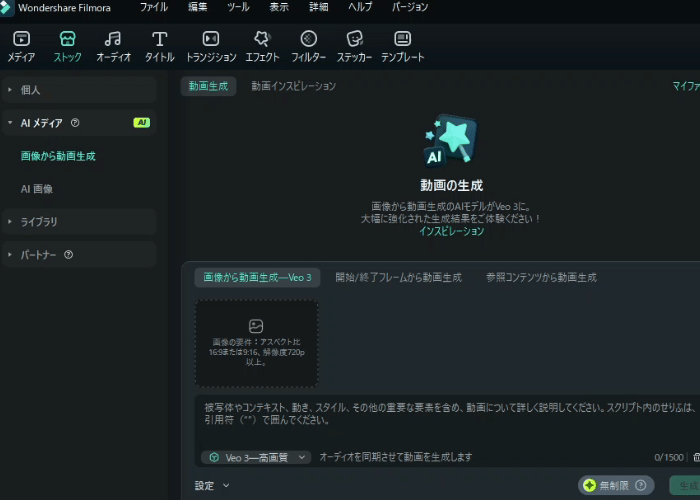Click the マイファ link at top right
Screen dimensions: 700x500
tap(686, 86)
